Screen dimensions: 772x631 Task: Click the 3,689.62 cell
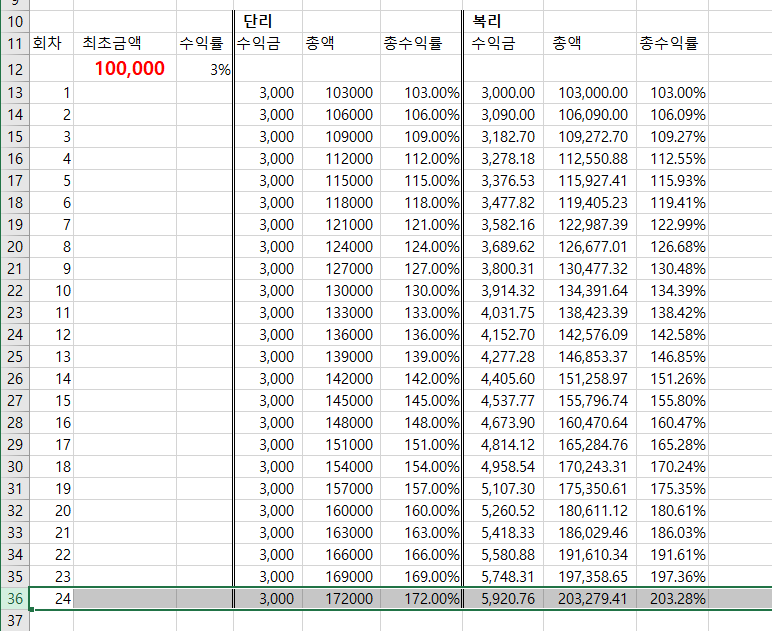[x=504, y=247]
